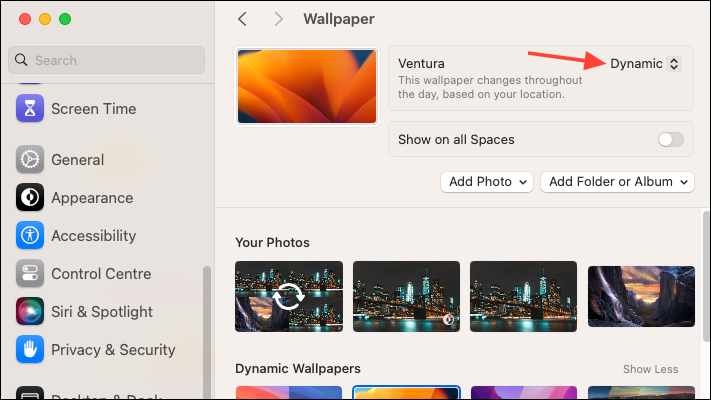Click the yellow minimize window button
Image resolution: width=711 pixels, height=400 pixels.
point(45,19)
